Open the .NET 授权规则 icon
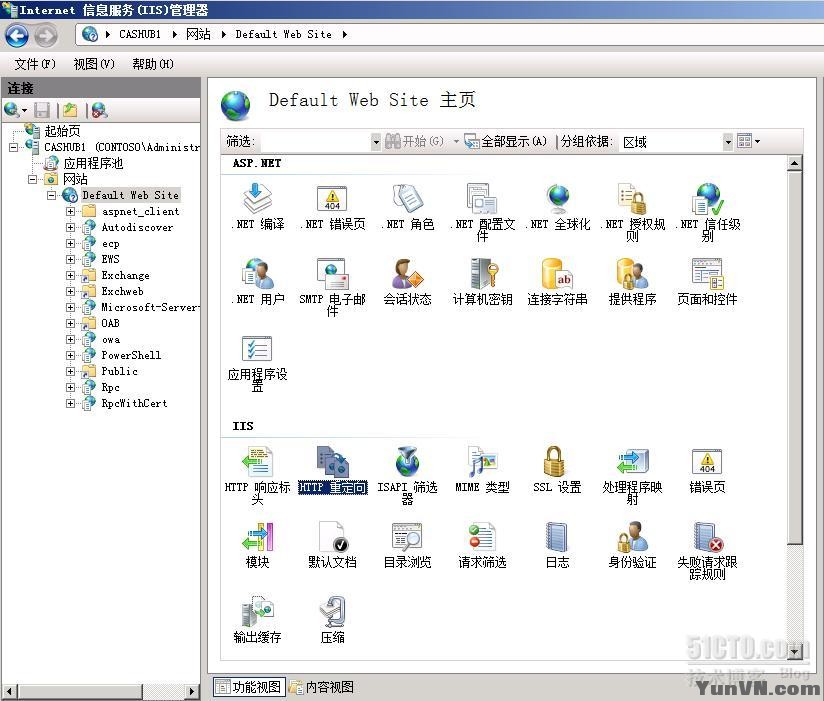 click(x=633, y=212)
